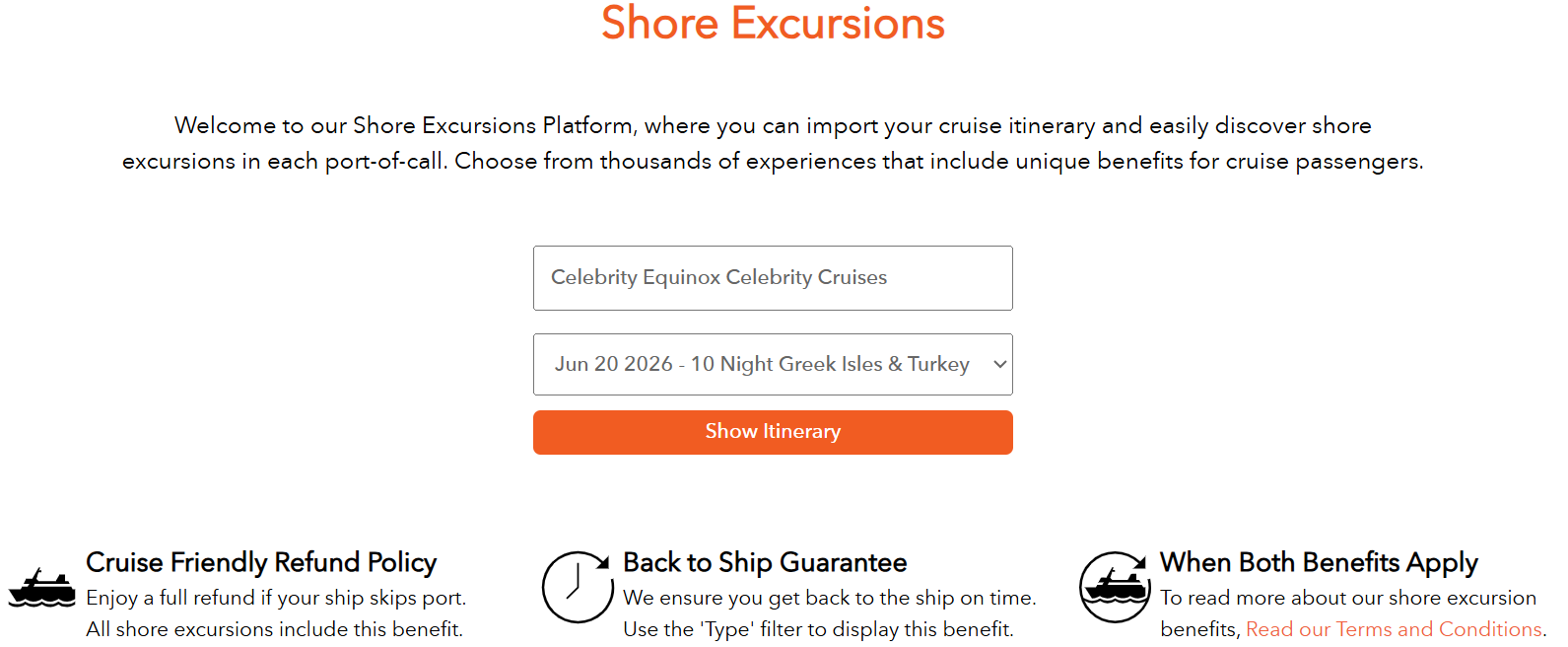1568x647 pixels.
Task: Click the Shore Excursions page heading
Action: point(773,24)
